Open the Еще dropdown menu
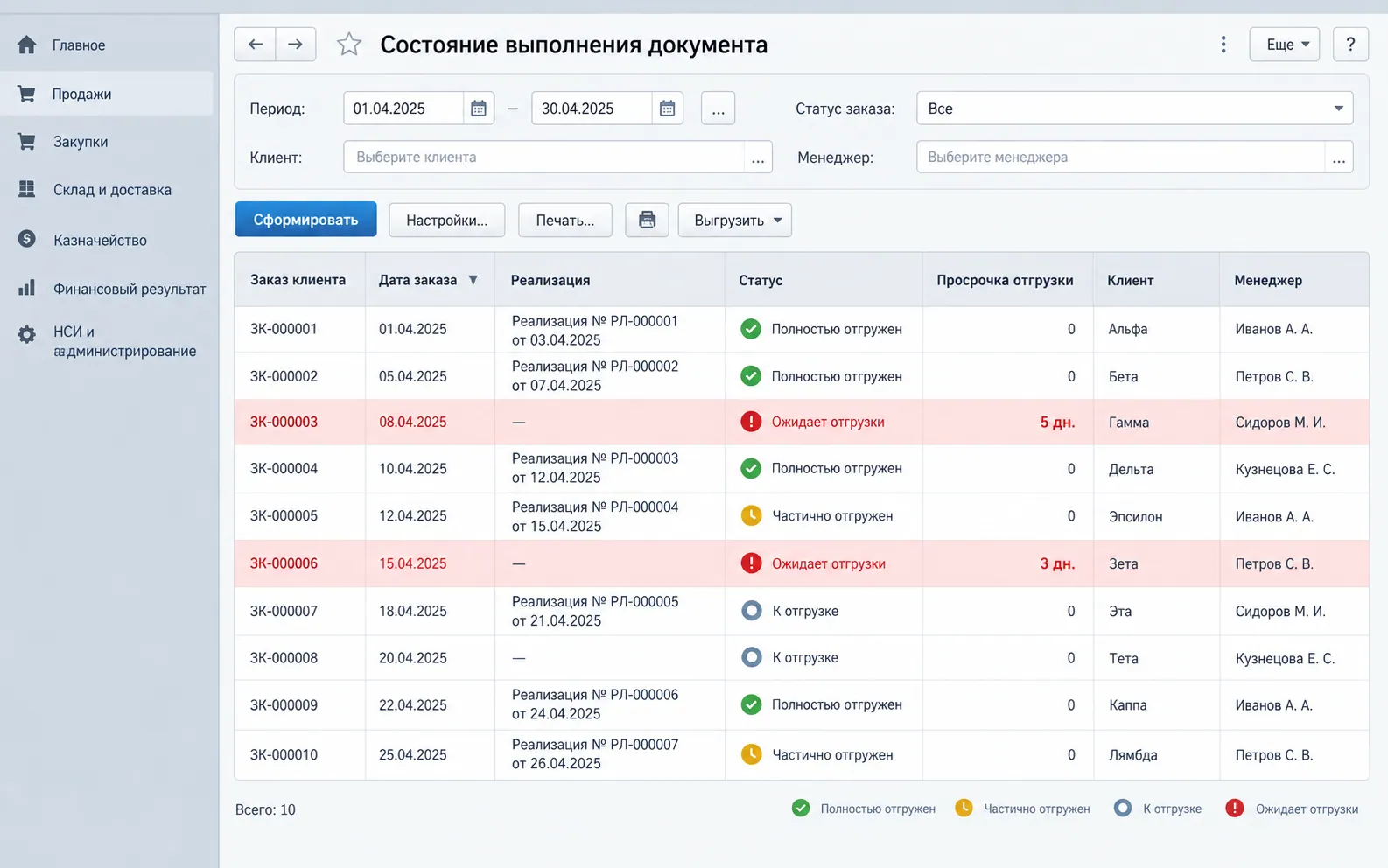 (1285, 45)
